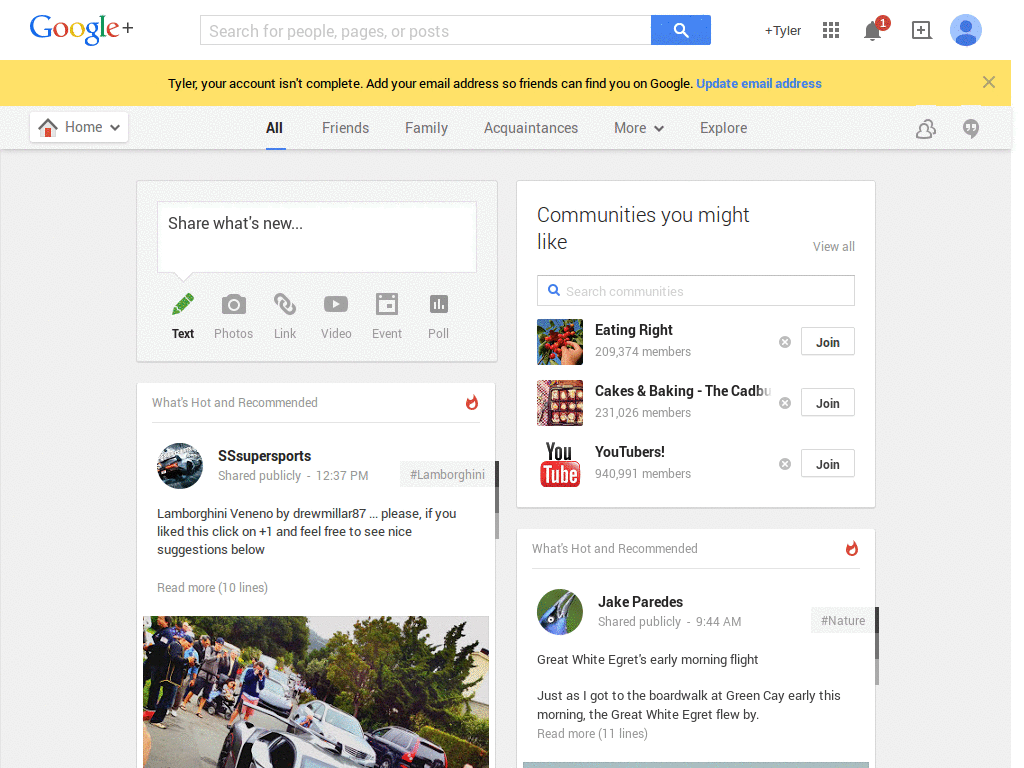Click the #Lamborghini hashtag
Viewport: 1024px width, 768px height.
[x=447, y=475]
